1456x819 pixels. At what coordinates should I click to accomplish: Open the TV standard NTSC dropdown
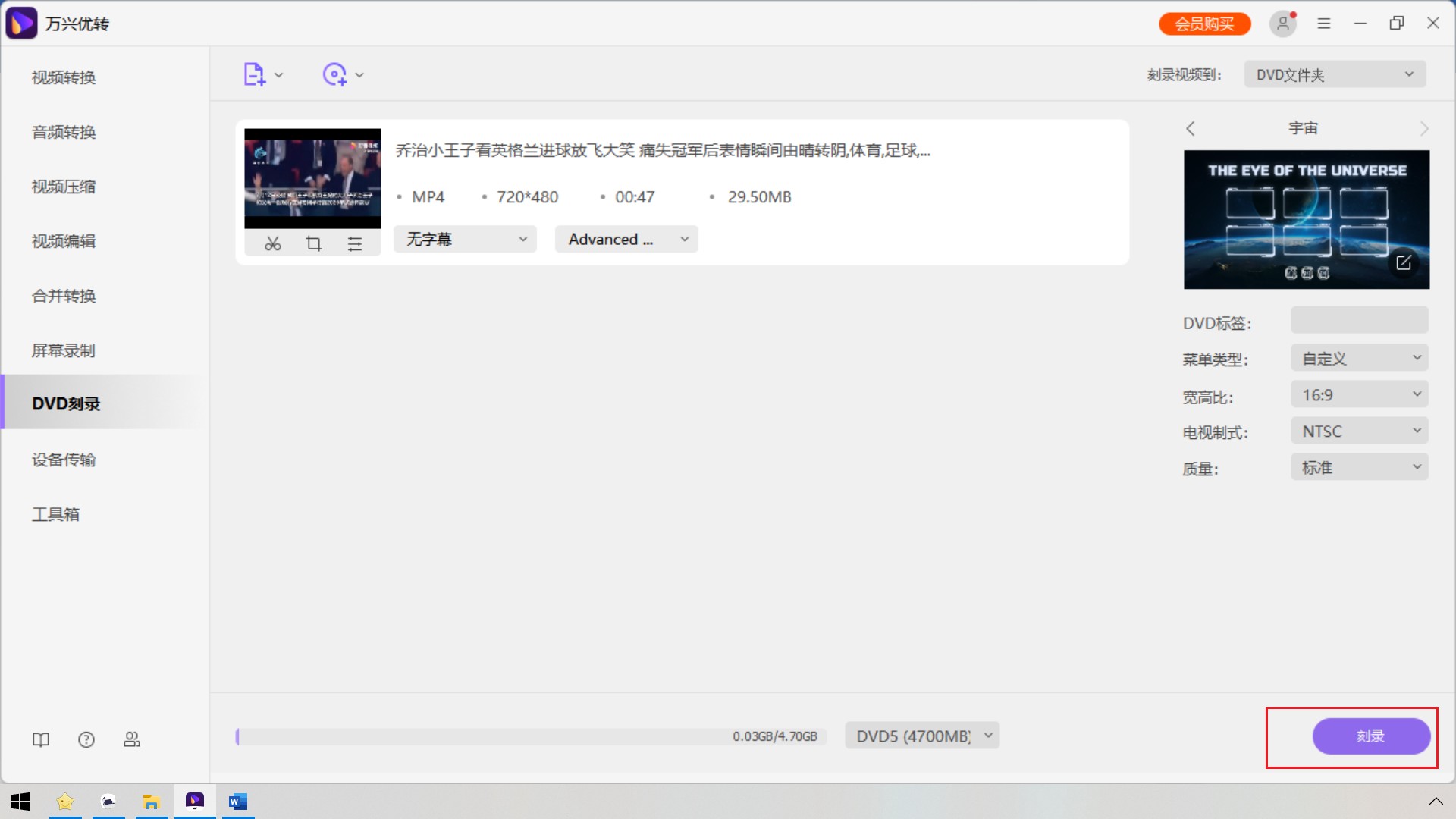(x=1360, y=431)
